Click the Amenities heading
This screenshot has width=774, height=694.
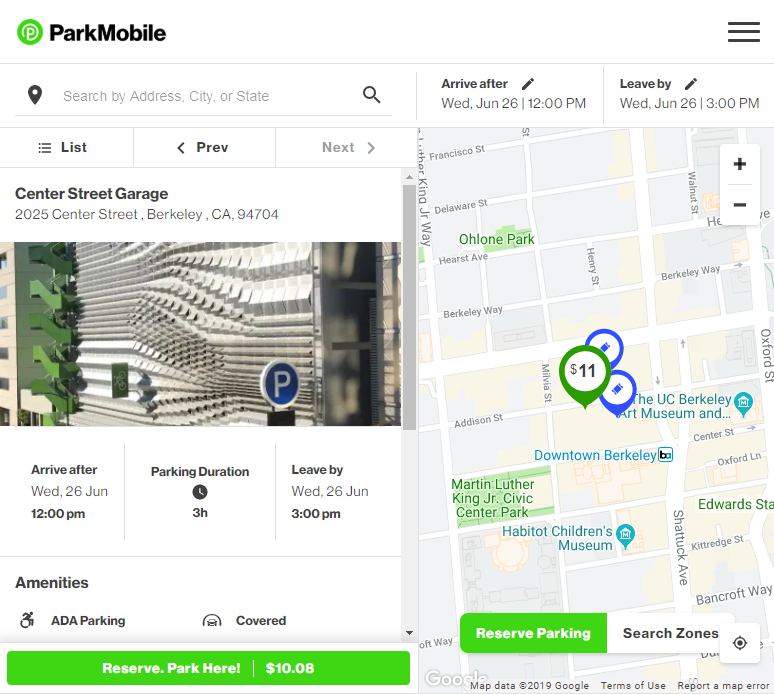point(52,582)
